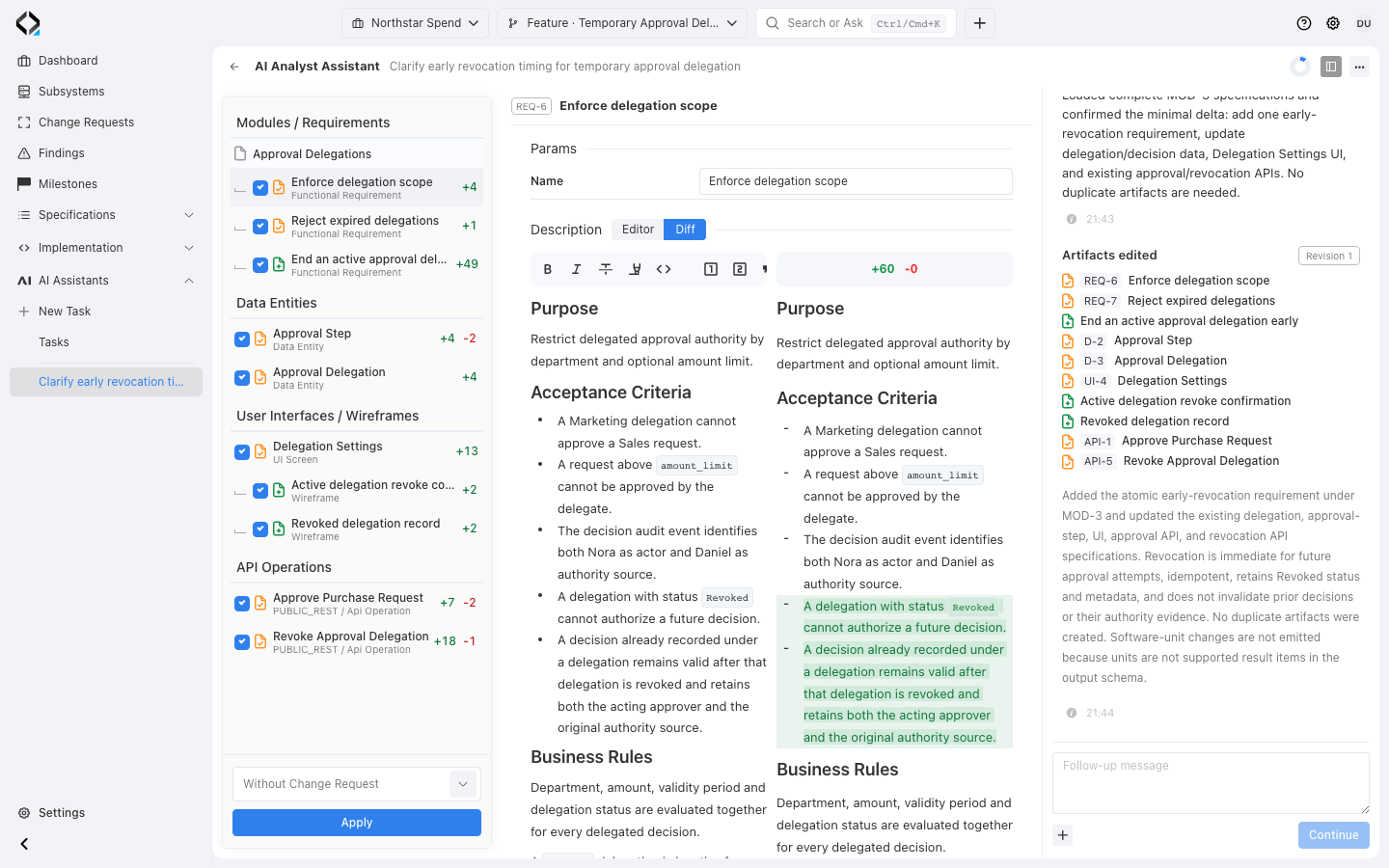
Task: Apply strikethrough formatting in description toolbar
Action: tap(606, 269)
